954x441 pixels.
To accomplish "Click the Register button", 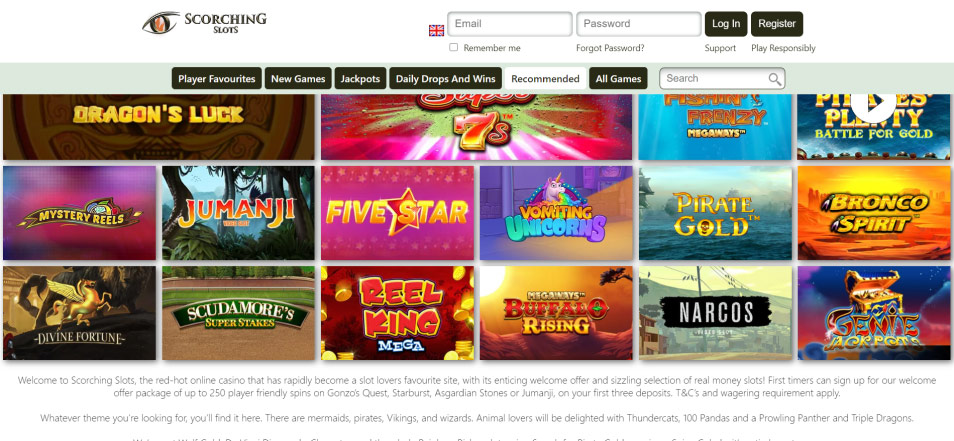I will pyautogui.click(x=777, y=24).
